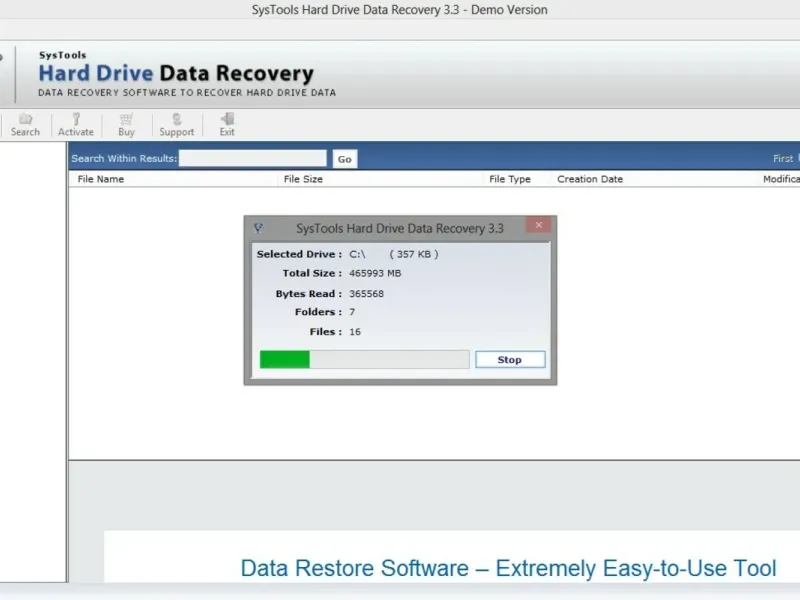Click the Go search button

tap(344, 159)
